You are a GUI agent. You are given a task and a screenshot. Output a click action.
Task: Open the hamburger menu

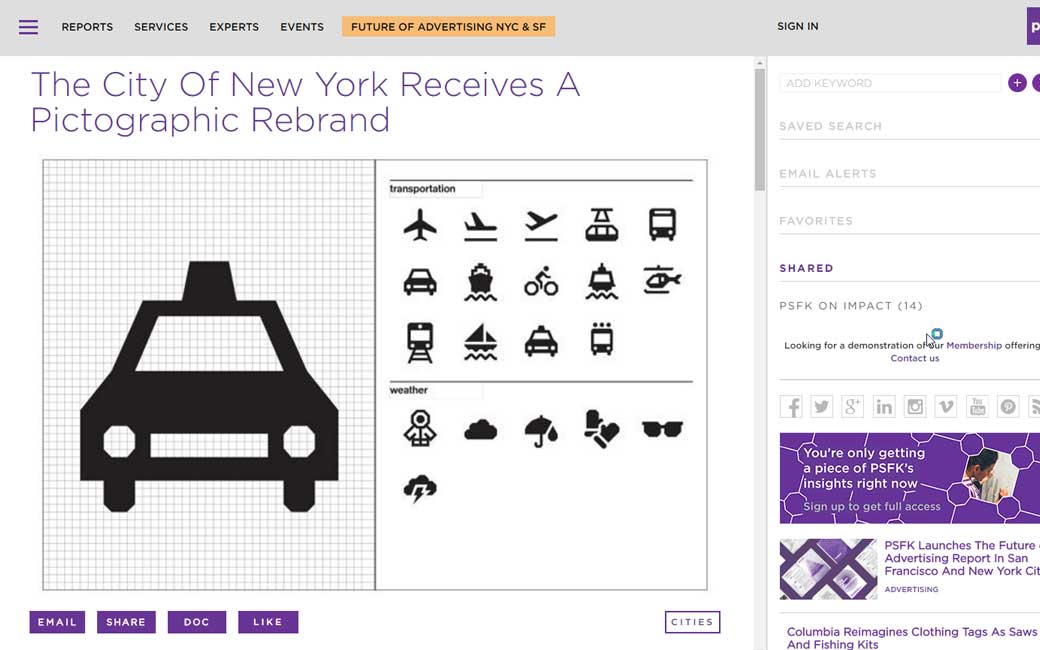pos(28,27)
